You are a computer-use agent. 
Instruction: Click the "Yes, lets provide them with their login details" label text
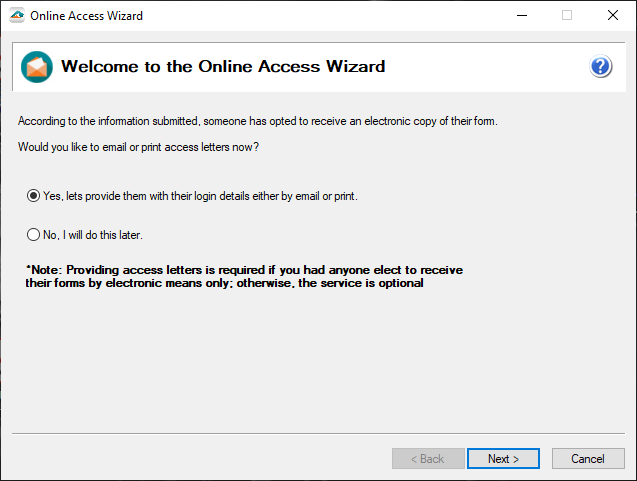(x=200, y=196)
